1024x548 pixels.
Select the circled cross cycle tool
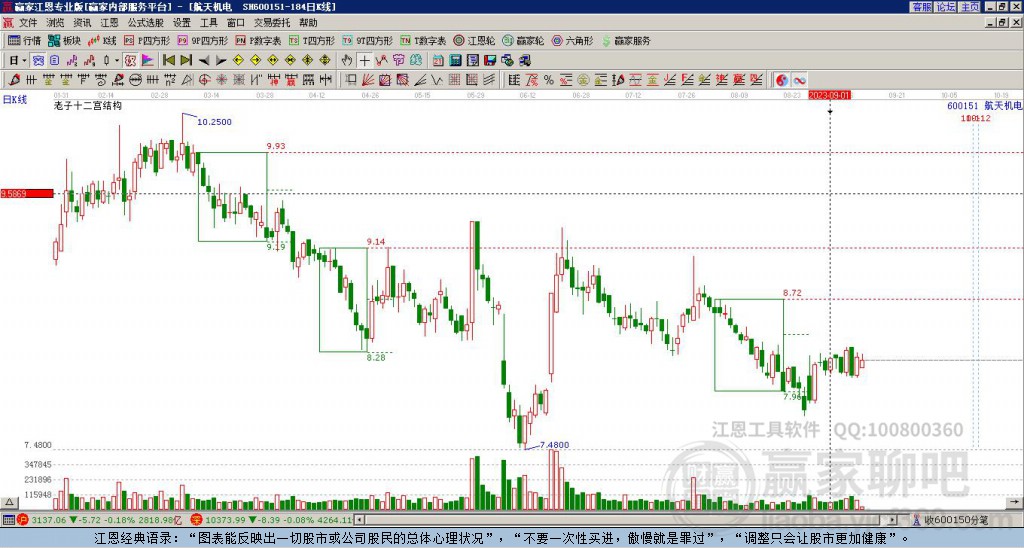204,80
